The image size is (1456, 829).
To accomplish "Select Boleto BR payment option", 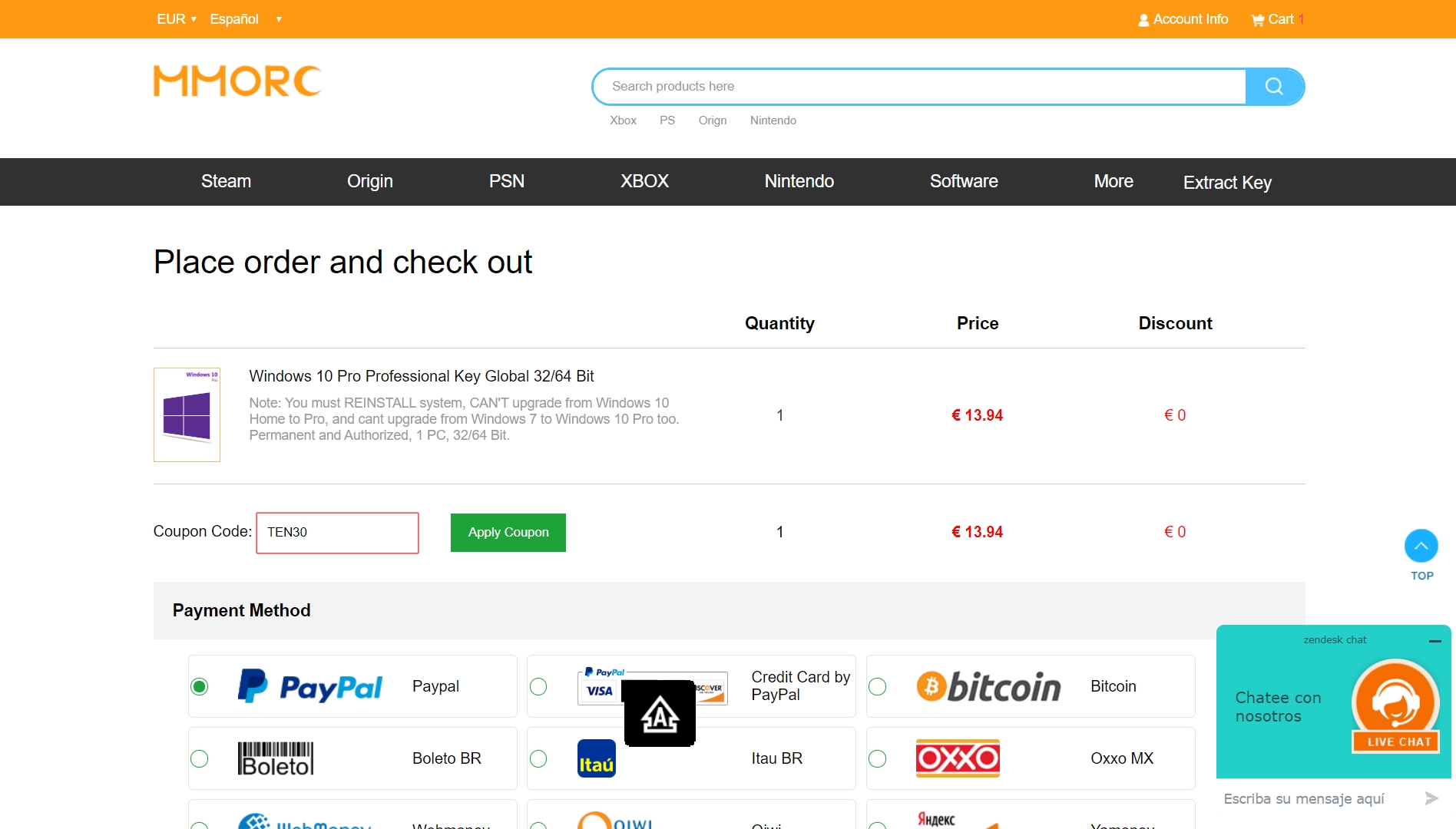I will 200,758.
